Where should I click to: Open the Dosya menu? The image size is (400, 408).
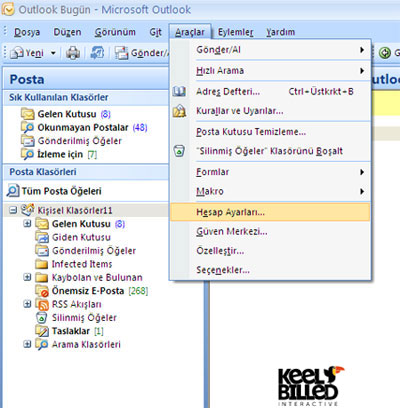27,32
